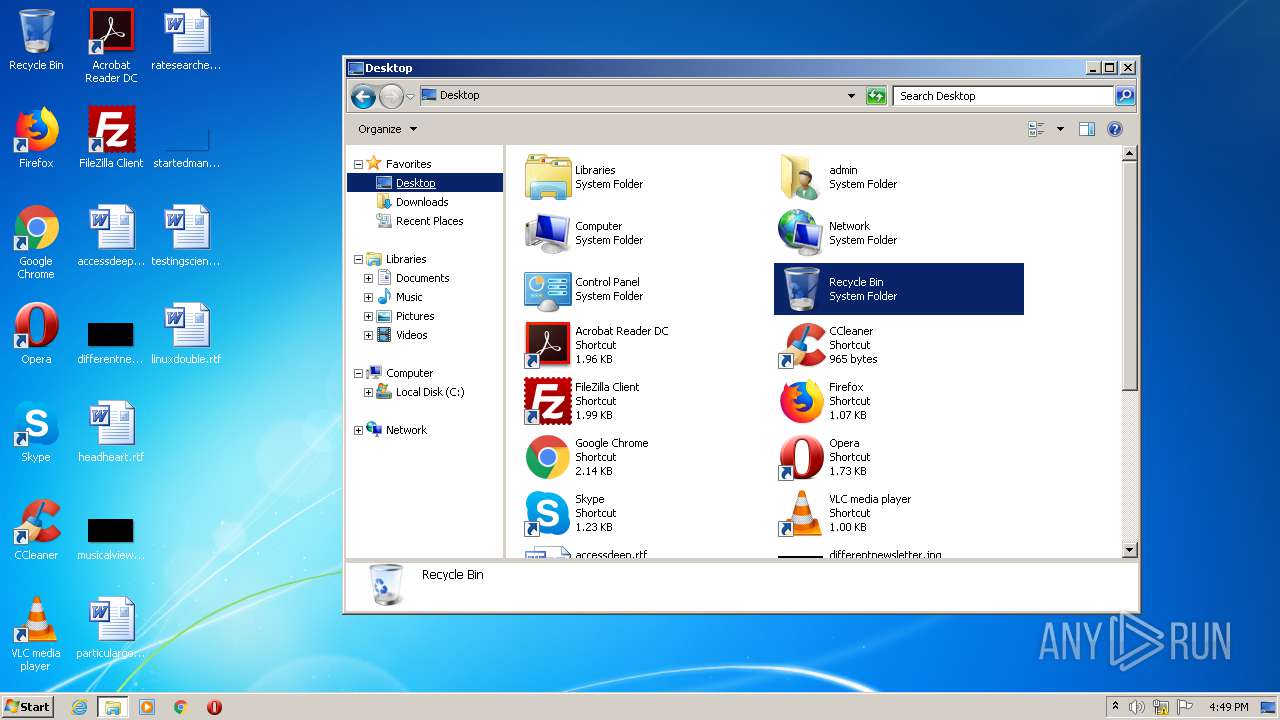Click the file list scroll down arrow

[1130, 550]
